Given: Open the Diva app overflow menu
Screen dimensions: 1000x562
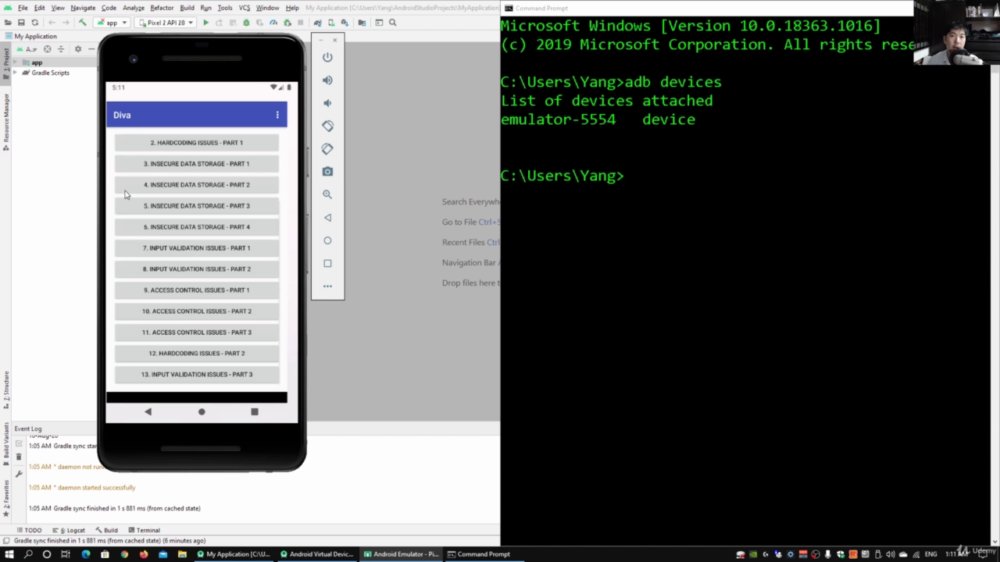Looking at the screenshot, I should (277, 115).
